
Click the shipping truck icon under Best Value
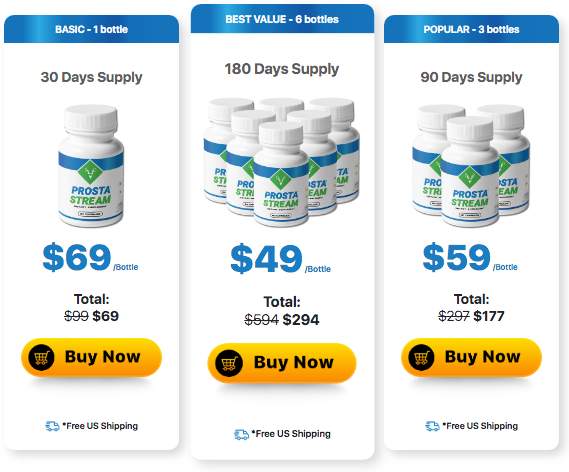pyautogui.click(x=241, y=434)
